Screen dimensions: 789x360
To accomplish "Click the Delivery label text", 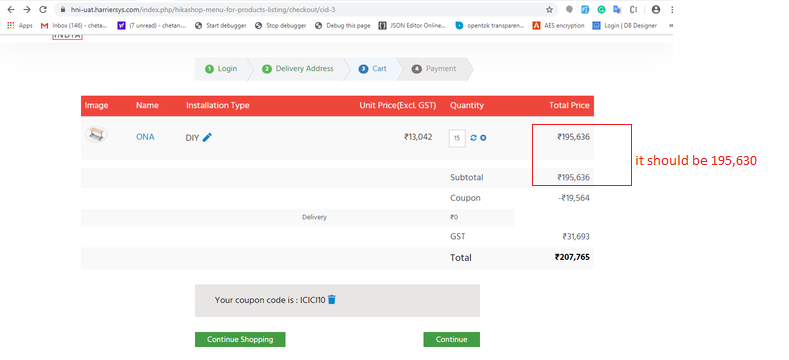I will tap(314, 218).
